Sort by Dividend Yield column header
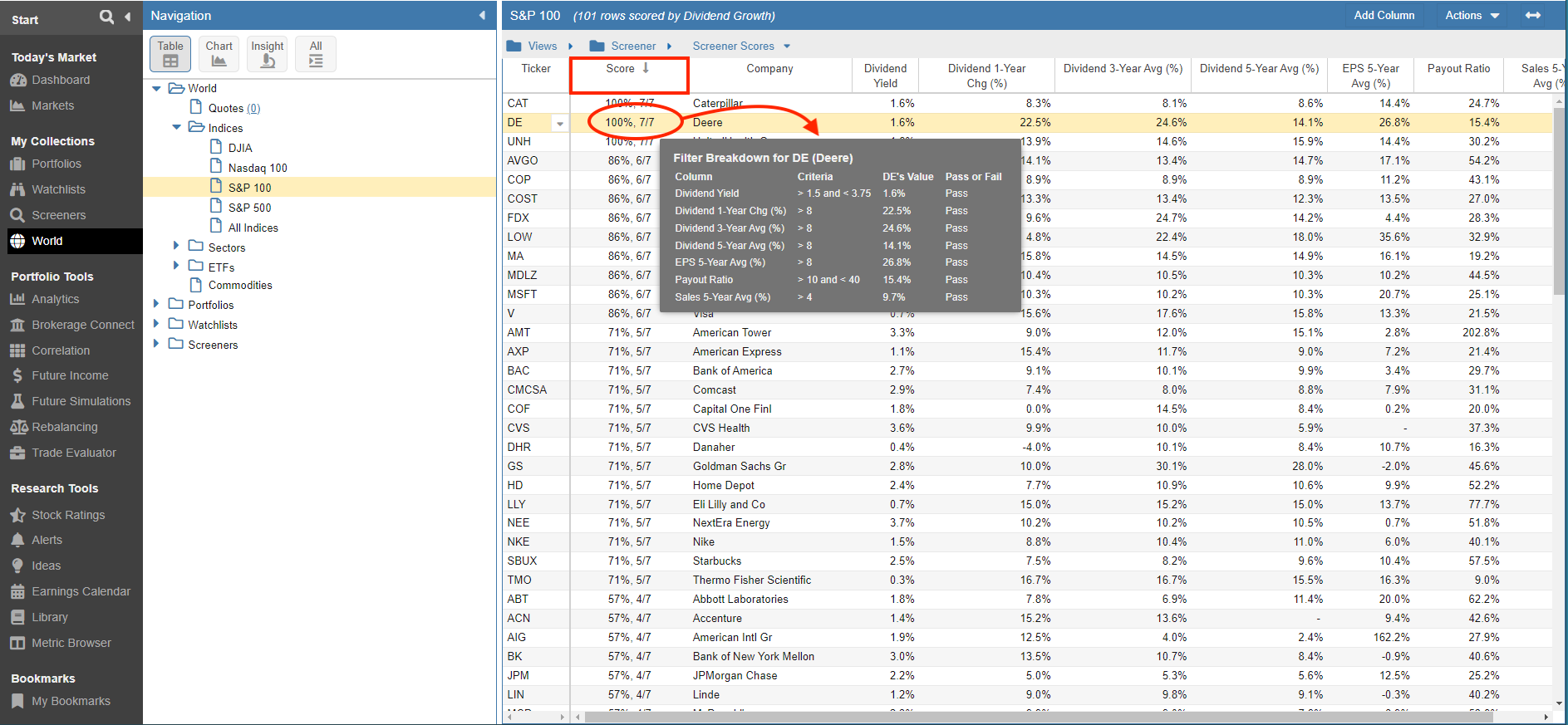1568x725 pixels. pos(885,76)
